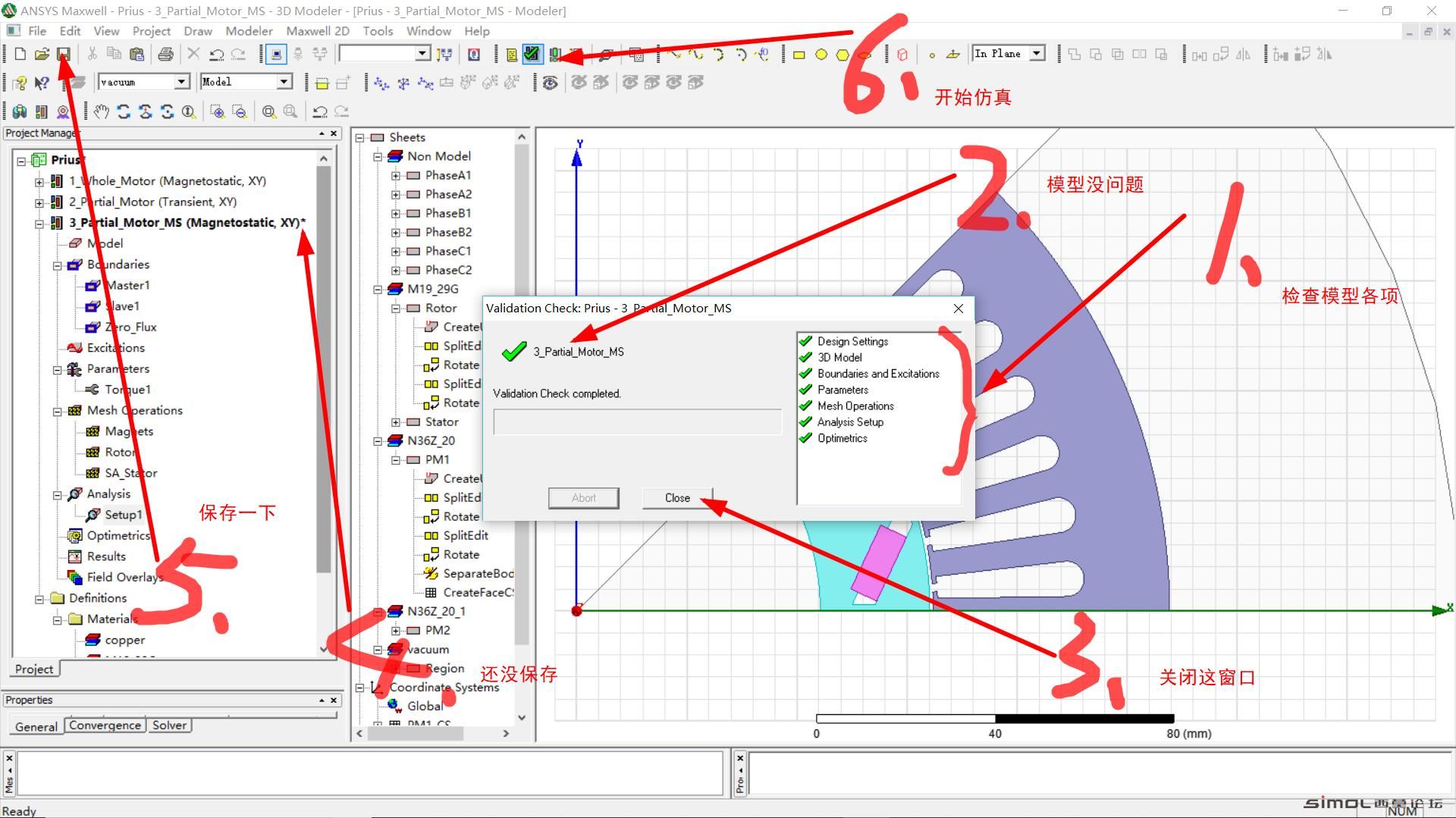Collapse the Boundaries tree node
This screenshot has width=1456, height=818.
click(x=58, y=265)
